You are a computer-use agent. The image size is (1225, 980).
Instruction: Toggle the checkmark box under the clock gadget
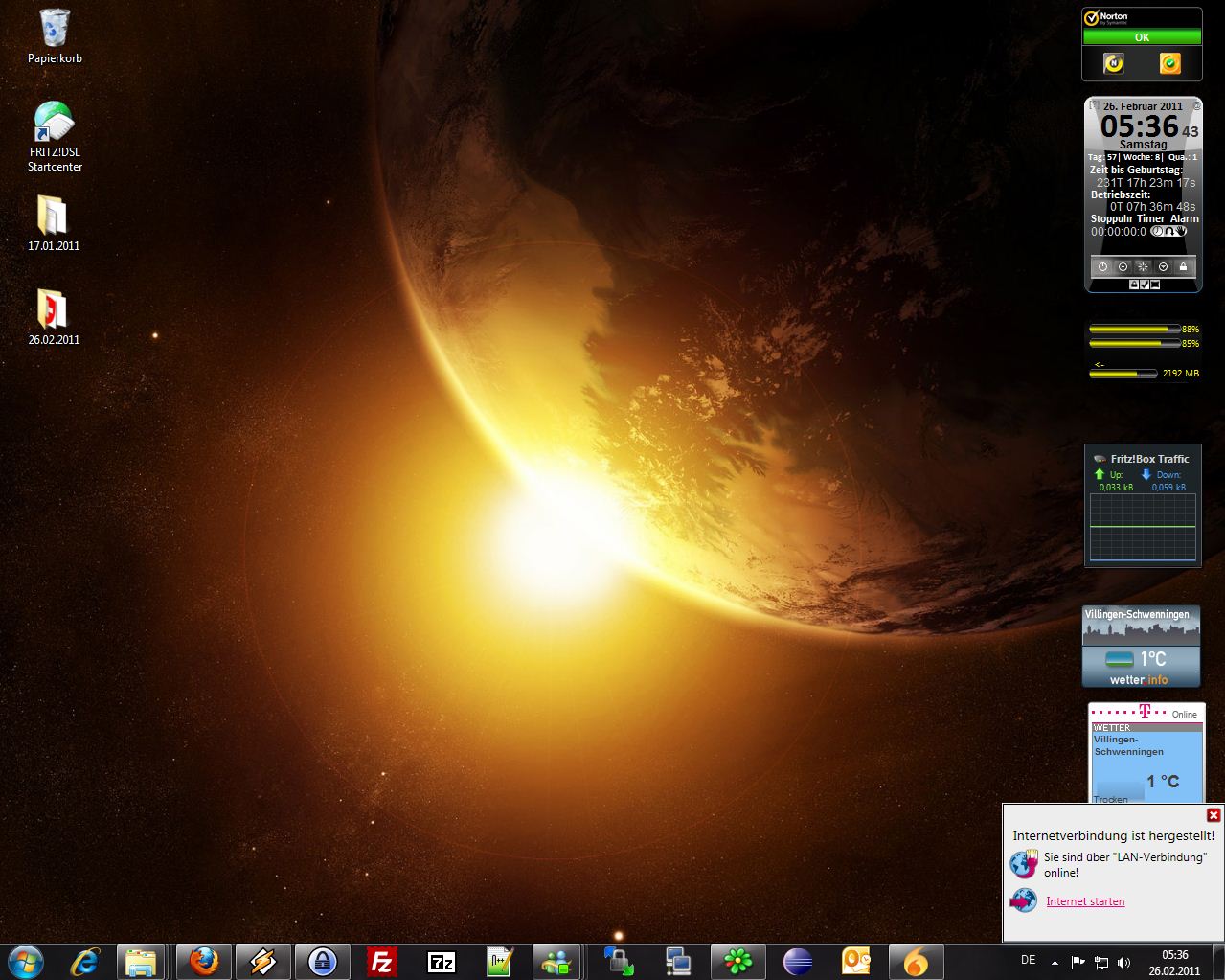(x=1145, y=285)
